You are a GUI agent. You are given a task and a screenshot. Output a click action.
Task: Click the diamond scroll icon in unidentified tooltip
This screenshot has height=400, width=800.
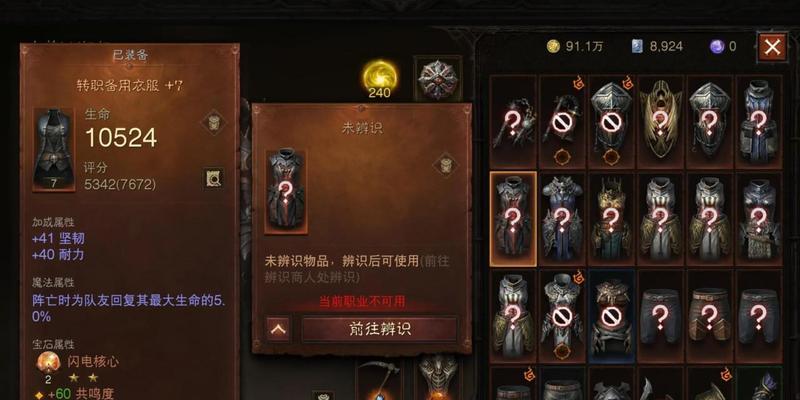[x=443, y=164]
